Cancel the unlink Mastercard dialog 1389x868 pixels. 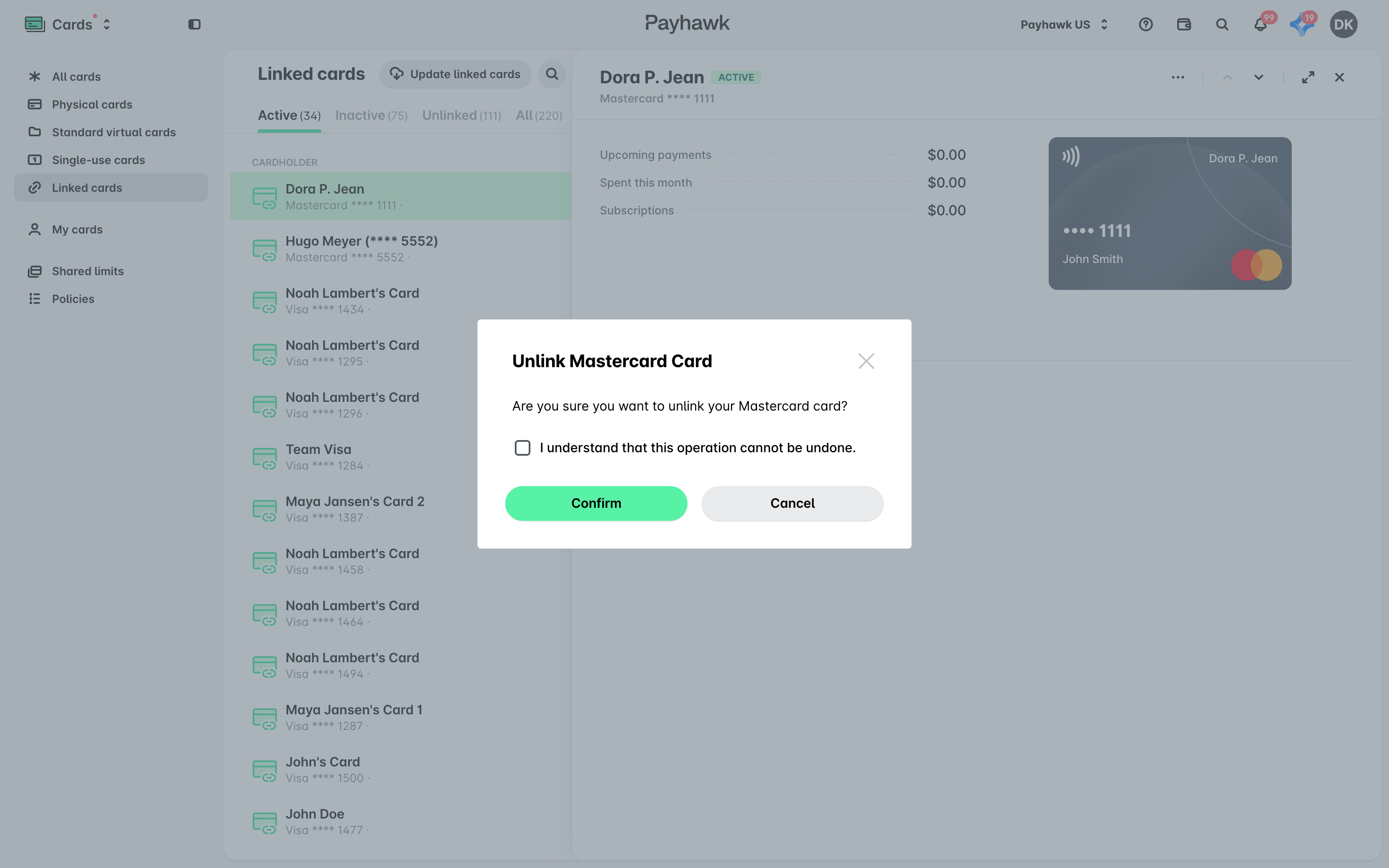pos(792,503)
